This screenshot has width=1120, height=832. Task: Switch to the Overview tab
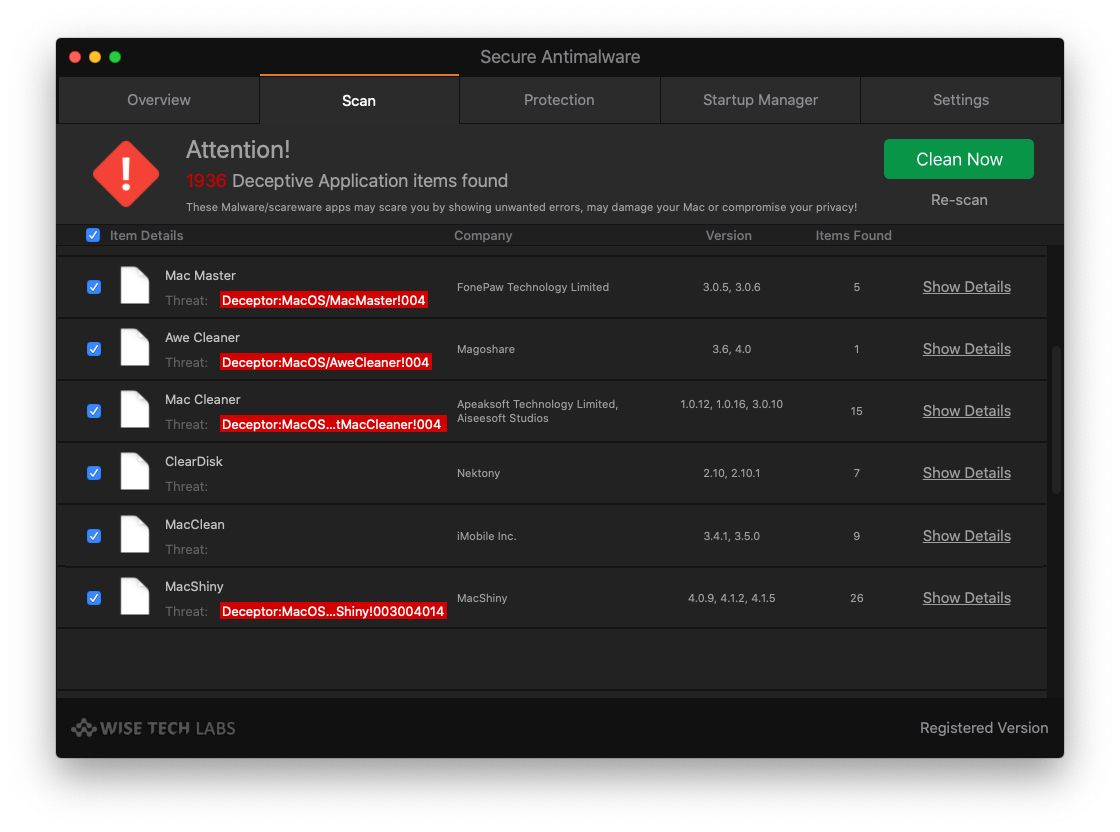159,100
